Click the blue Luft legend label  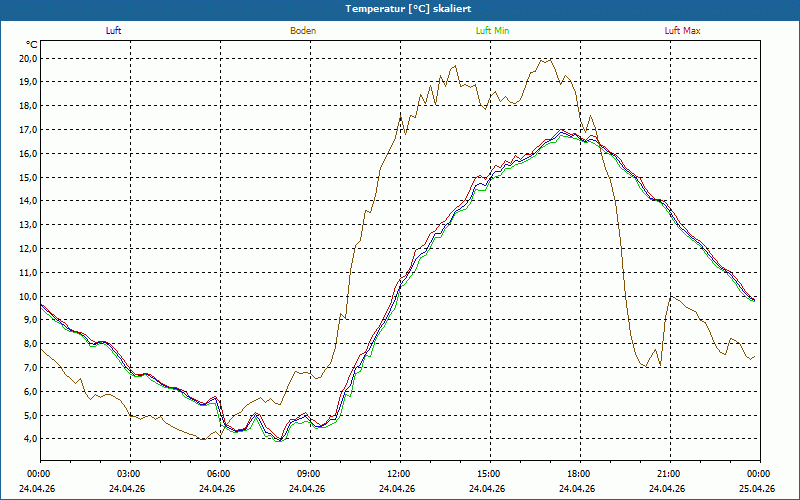pyautogui.click(x=113, y=31)
